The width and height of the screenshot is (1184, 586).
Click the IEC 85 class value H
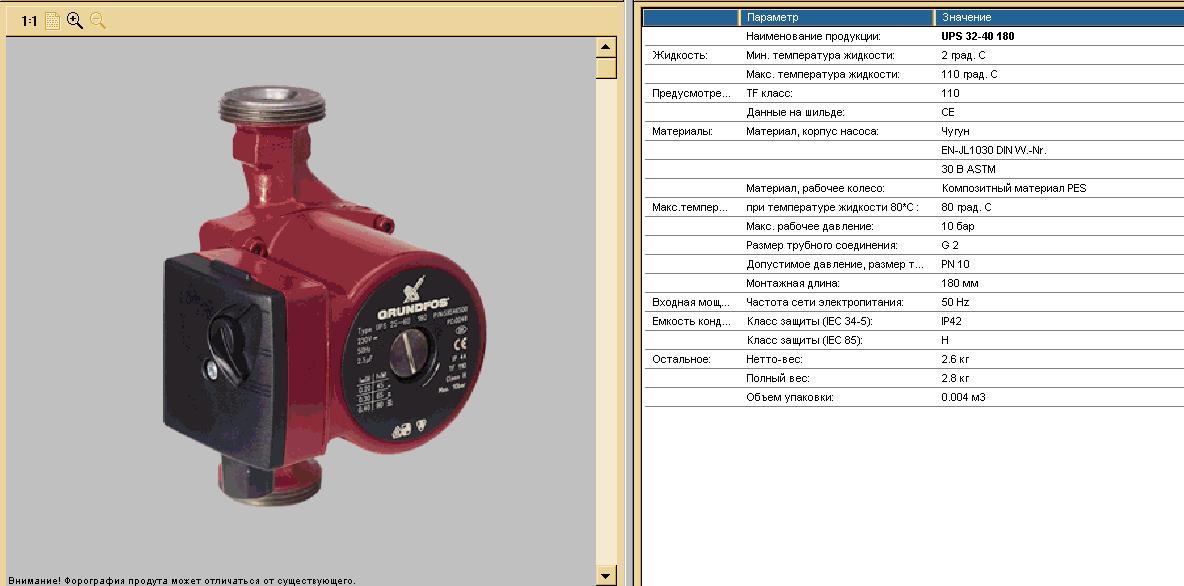click(945, 340)
